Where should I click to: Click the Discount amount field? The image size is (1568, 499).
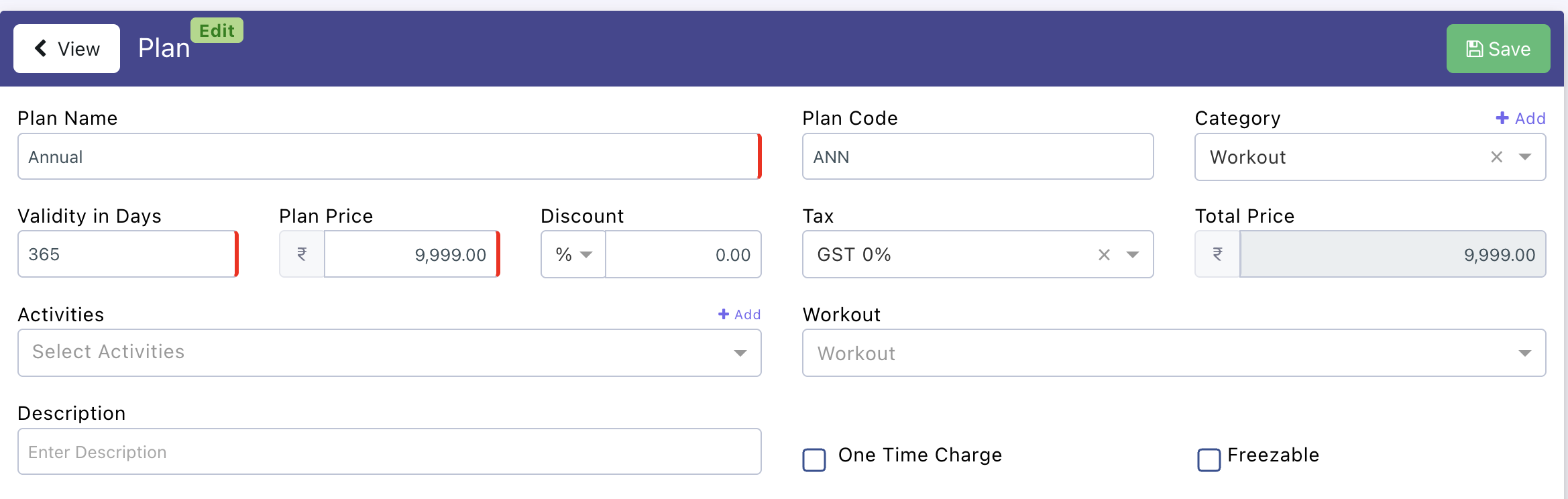[x=683, y=255]
